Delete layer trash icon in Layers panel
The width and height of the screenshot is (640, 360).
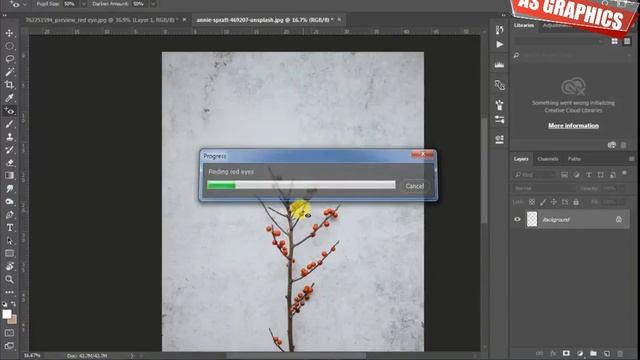pyautogui.click(x=620, y=353)
